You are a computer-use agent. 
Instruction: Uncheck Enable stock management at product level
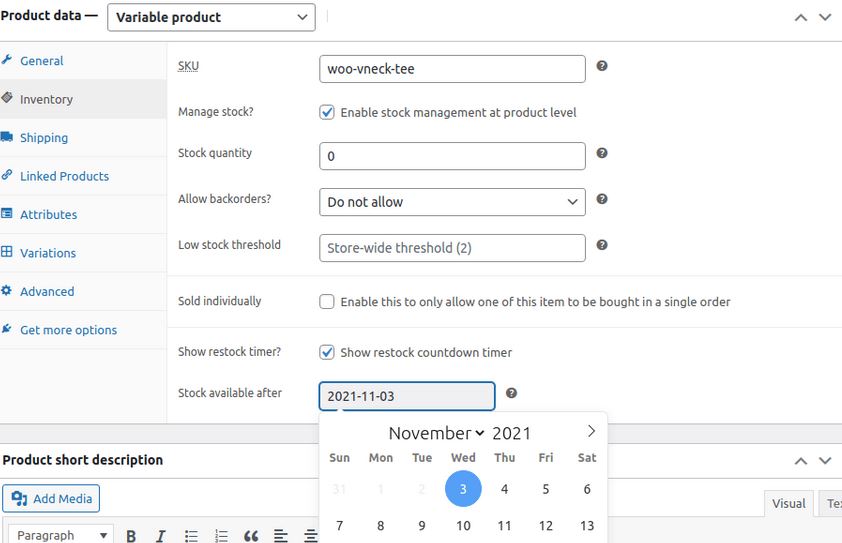326,112
